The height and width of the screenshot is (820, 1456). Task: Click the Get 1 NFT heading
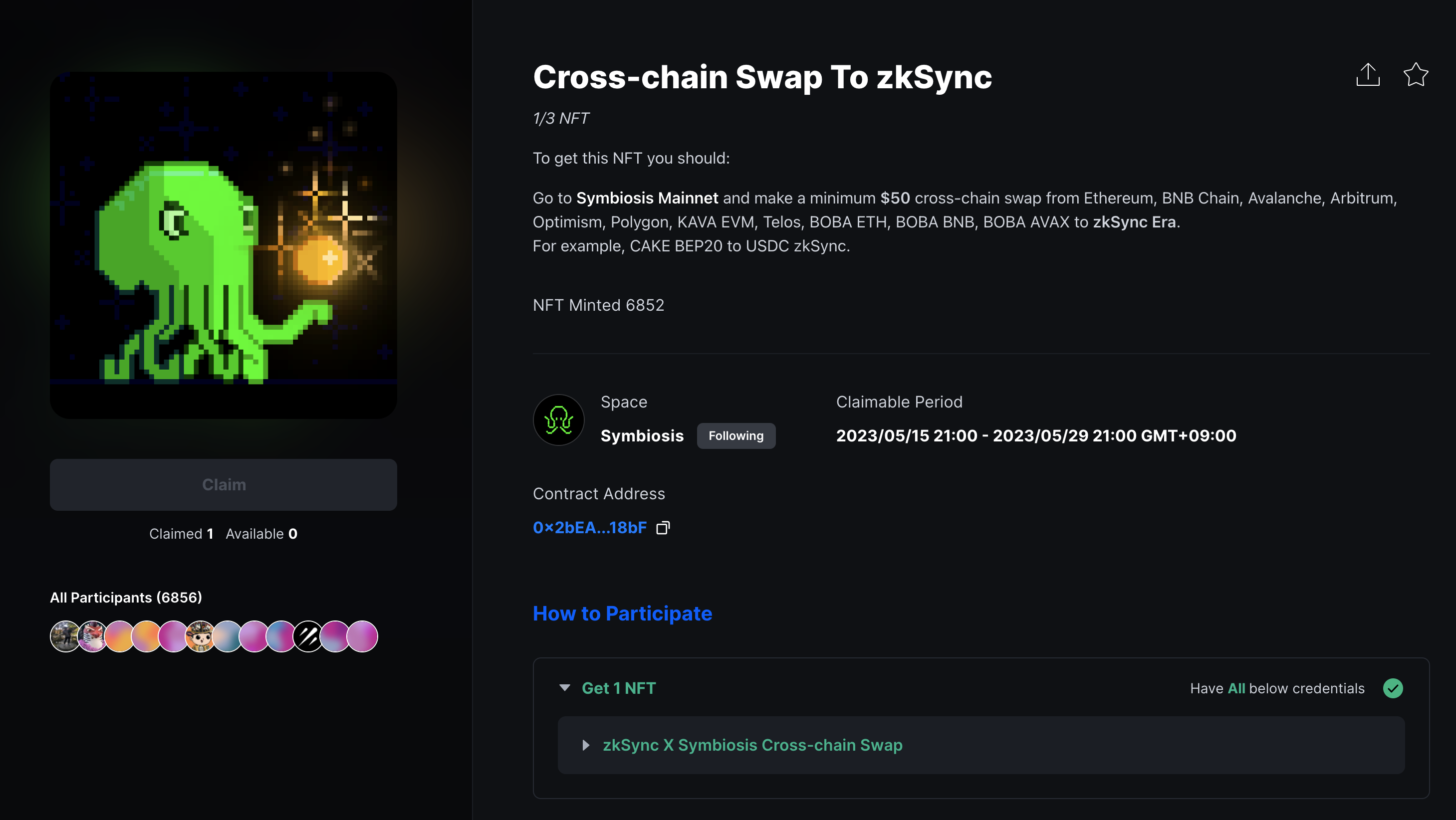pyautogui.click(x=618, y=688)
